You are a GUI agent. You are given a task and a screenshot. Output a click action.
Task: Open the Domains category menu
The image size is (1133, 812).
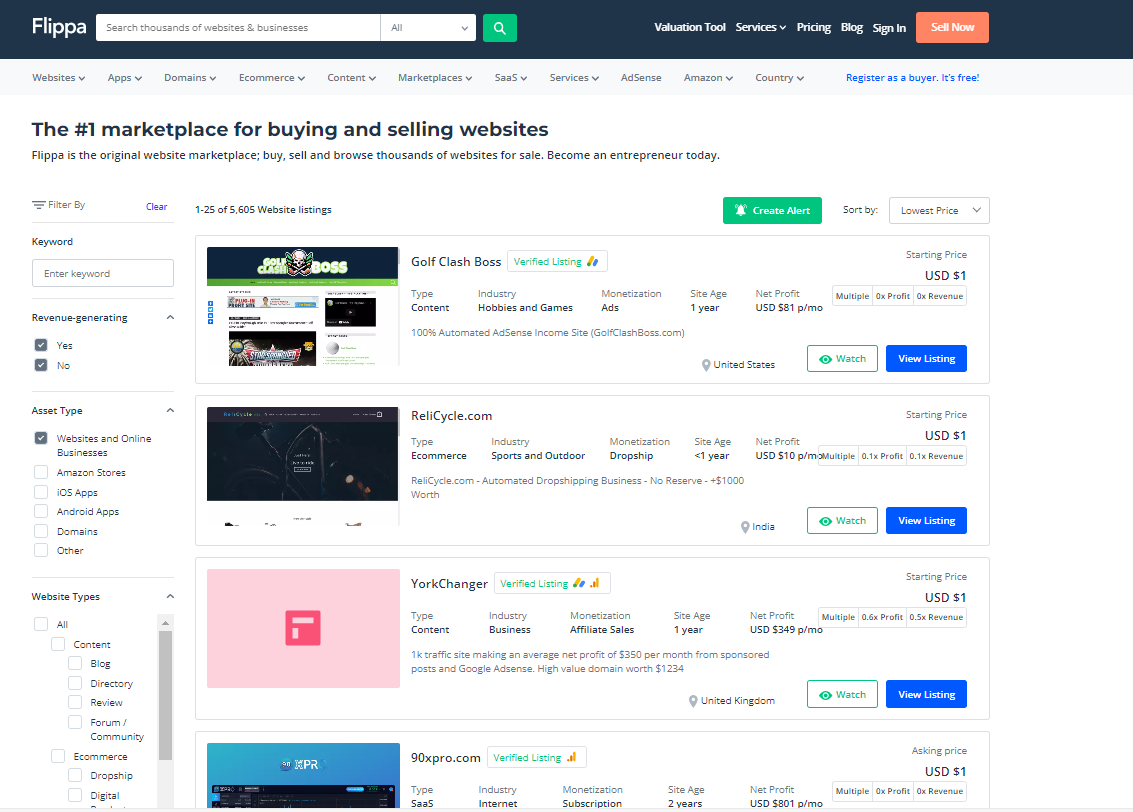tap(190, 77)
